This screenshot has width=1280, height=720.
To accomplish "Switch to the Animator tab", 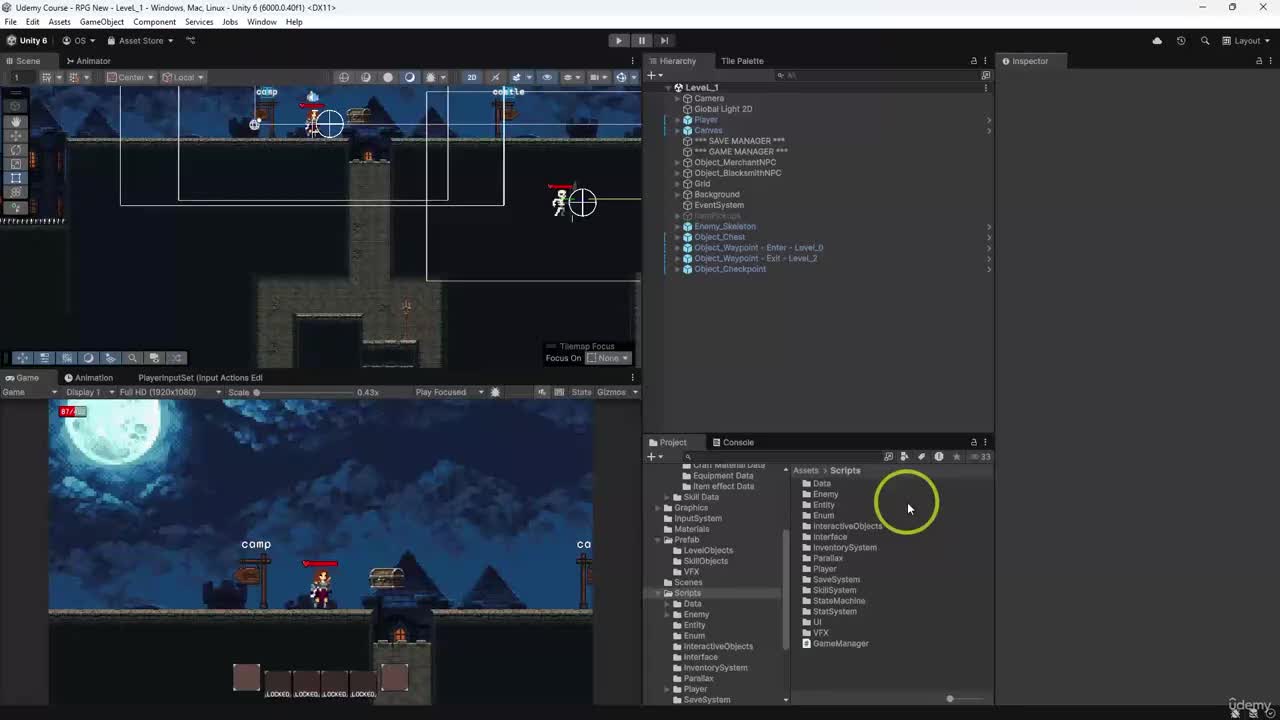I will click(88, 61).
